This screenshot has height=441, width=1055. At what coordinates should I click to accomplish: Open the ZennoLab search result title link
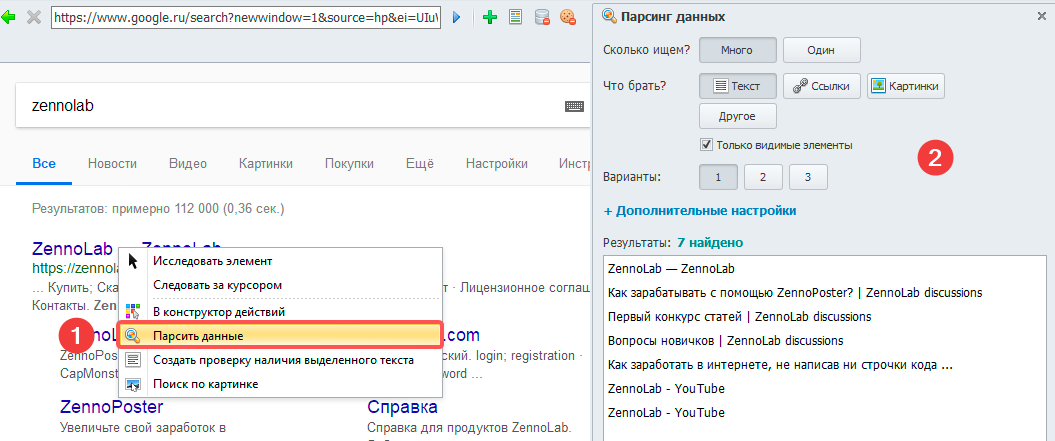(x=73, y=248)
